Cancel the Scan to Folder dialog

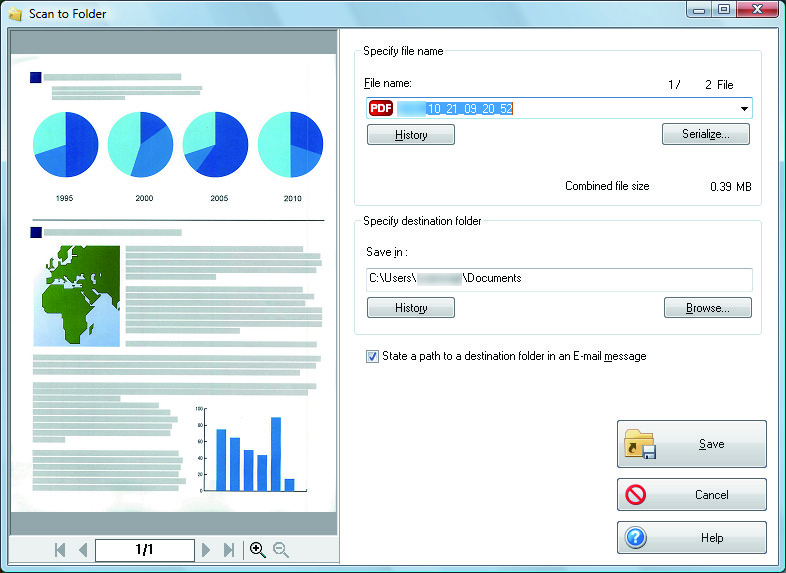tap(692, 495)
